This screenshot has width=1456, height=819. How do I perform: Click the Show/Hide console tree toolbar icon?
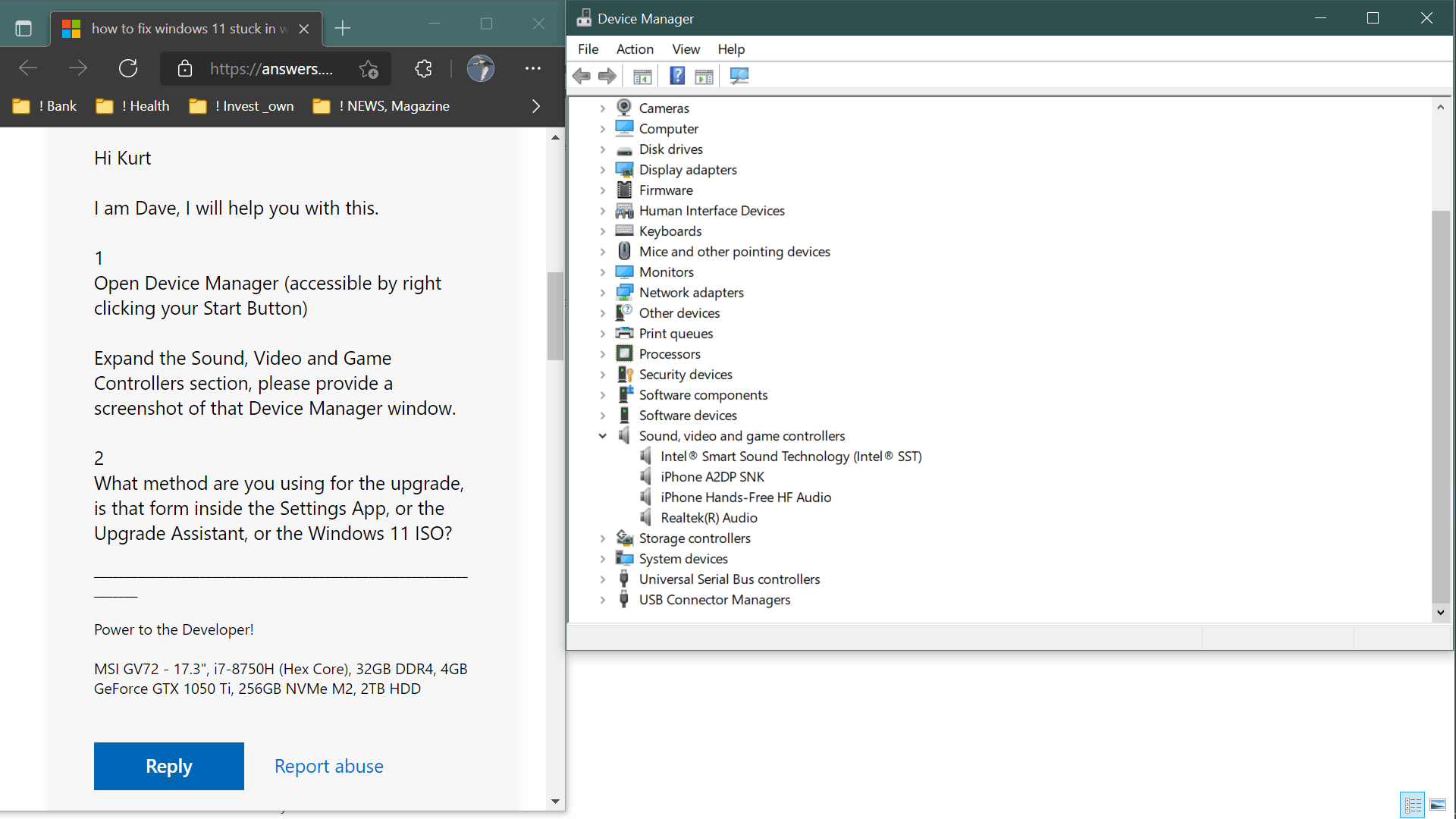[642, 75]
